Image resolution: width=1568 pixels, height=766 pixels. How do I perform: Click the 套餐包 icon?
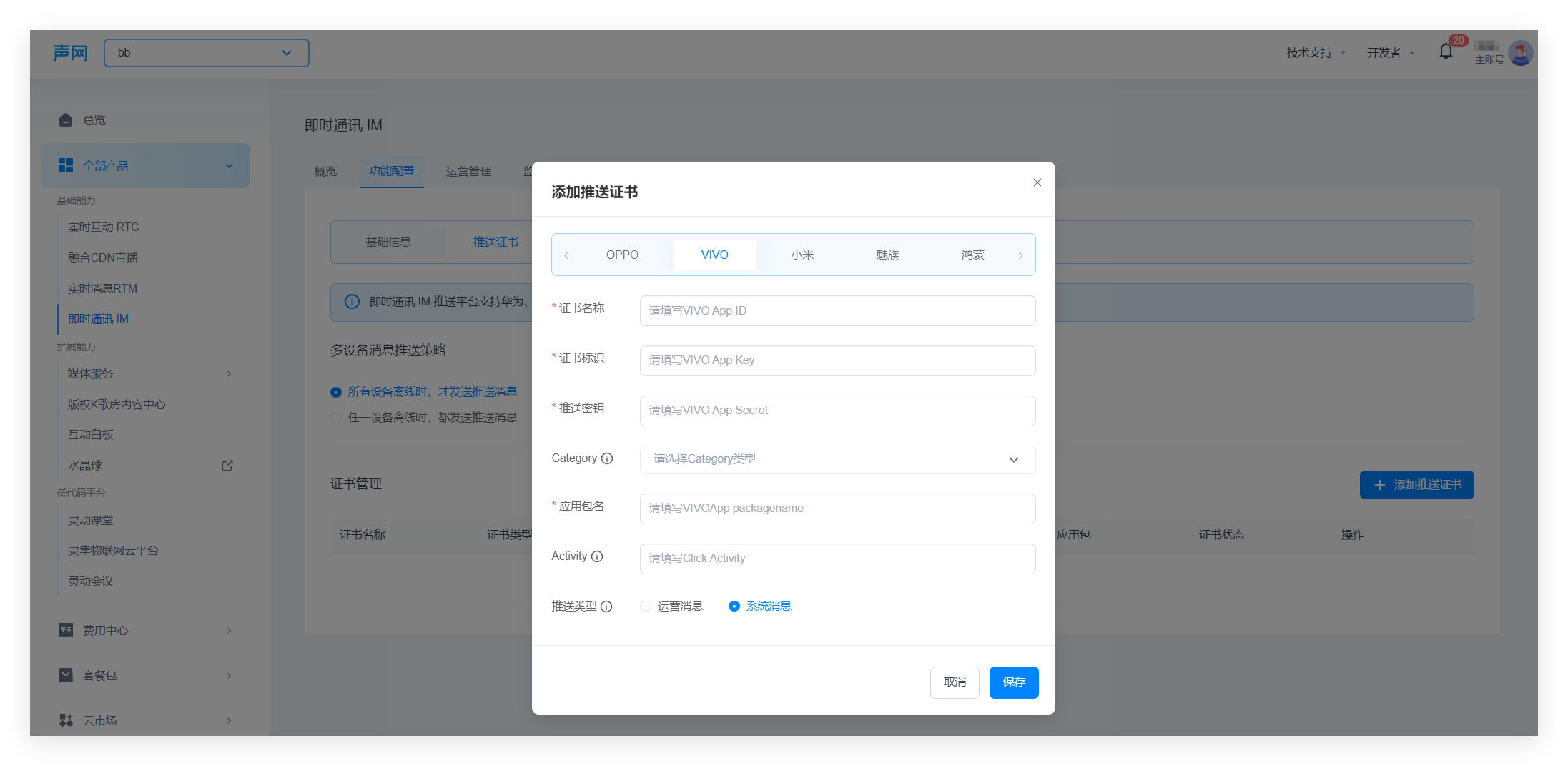66,675
